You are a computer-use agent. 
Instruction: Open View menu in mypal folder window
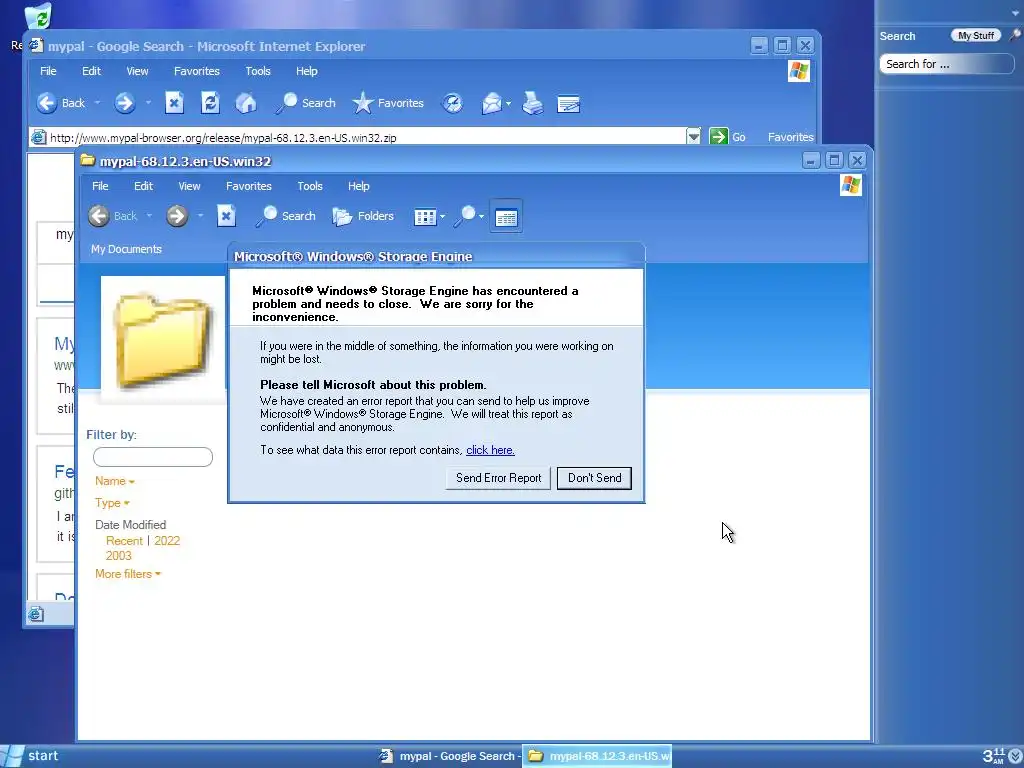tap(189, 186)
